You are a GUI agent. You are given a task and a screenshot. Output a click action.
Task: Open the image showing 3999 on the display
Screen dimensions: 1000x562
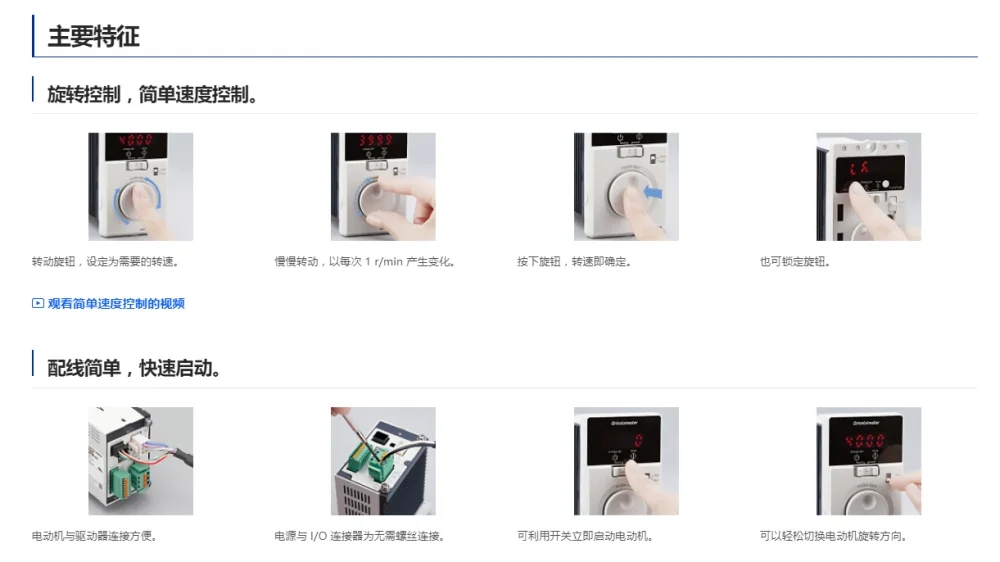383,187
